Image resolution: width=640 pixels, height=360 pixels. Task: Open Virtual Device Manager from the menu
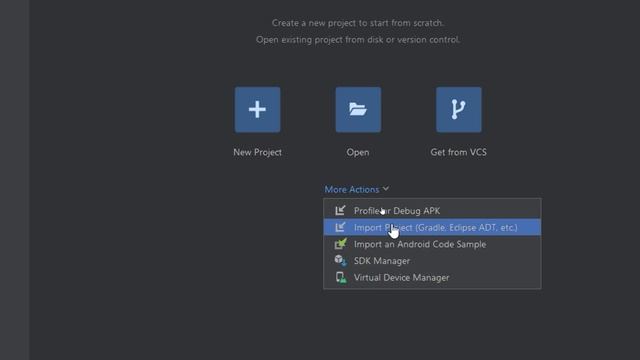pos(432,278)
